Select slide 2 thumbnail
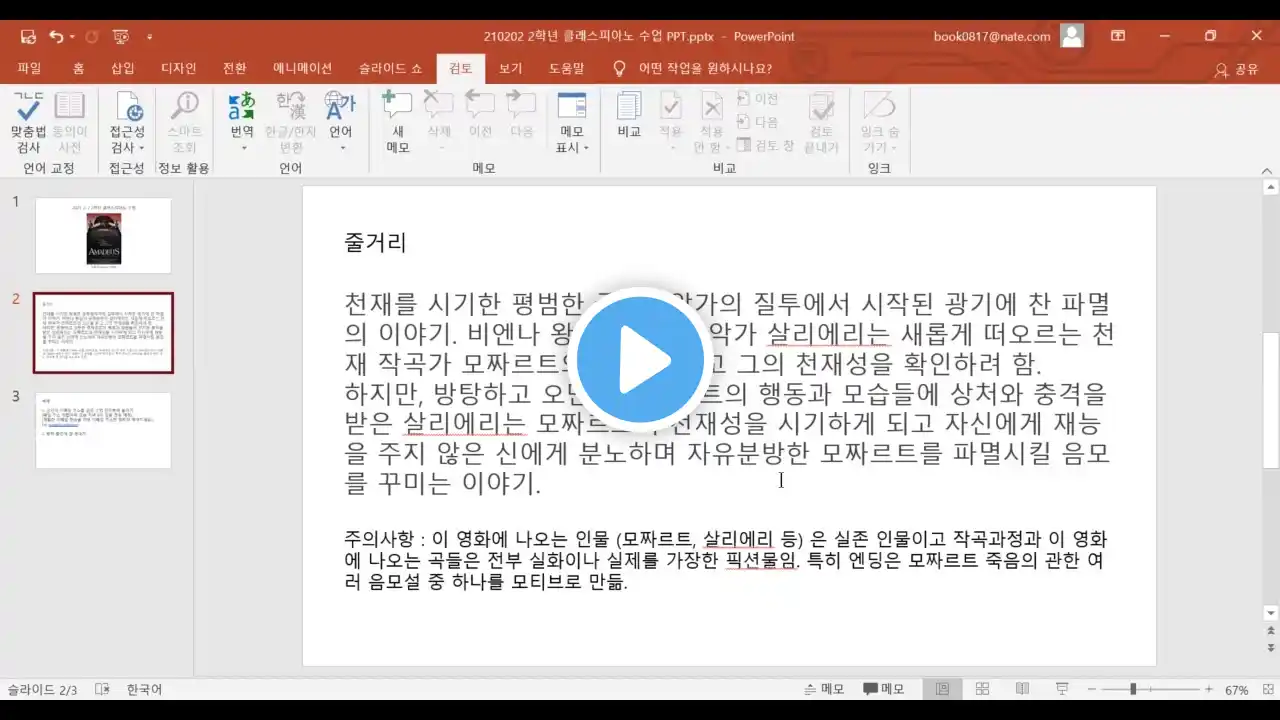 click(103, 333)
